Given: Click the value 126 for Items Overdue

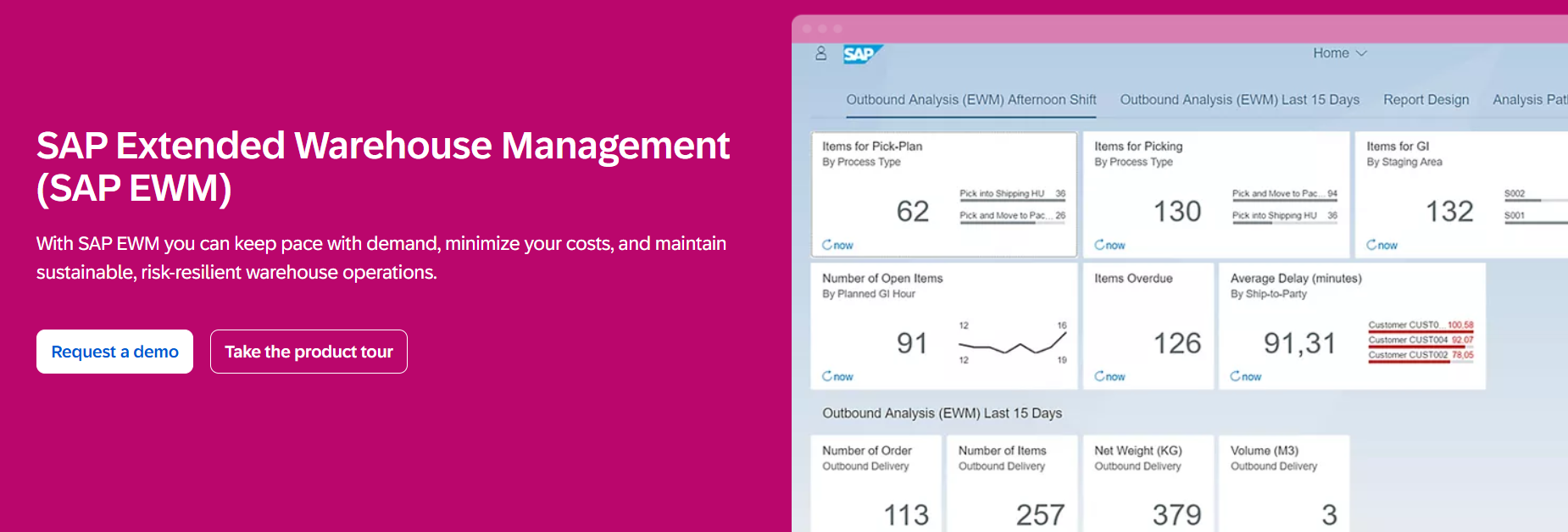Looking at the screenshot, I should 1177,343.
